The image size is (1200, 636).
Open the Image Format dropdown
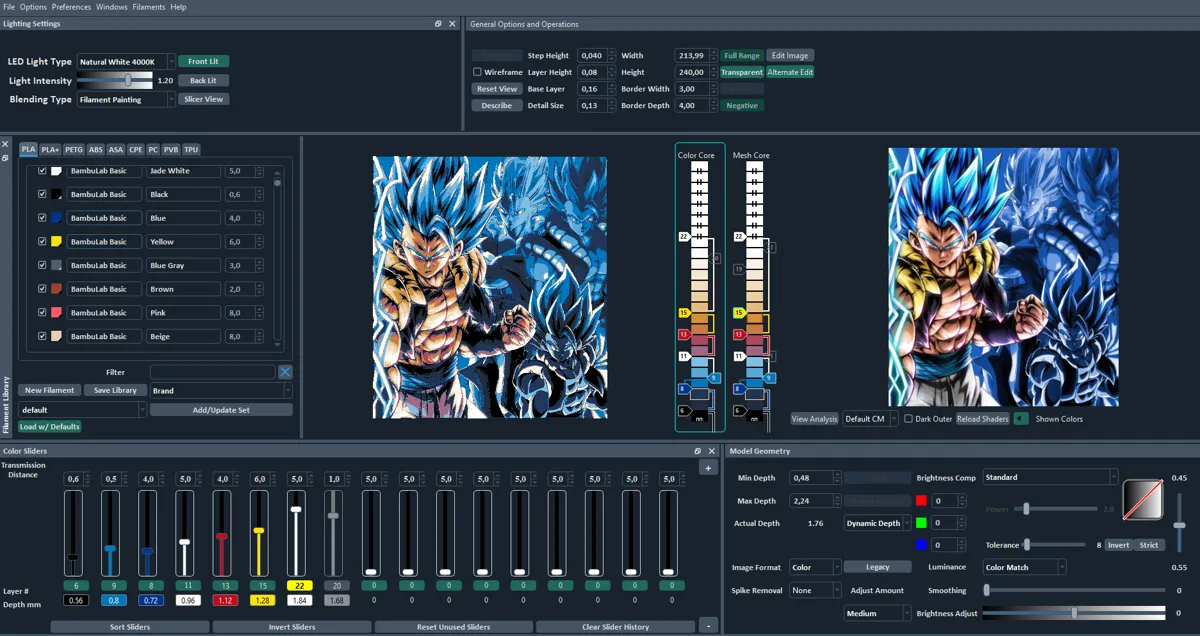(x=815, y=567)
